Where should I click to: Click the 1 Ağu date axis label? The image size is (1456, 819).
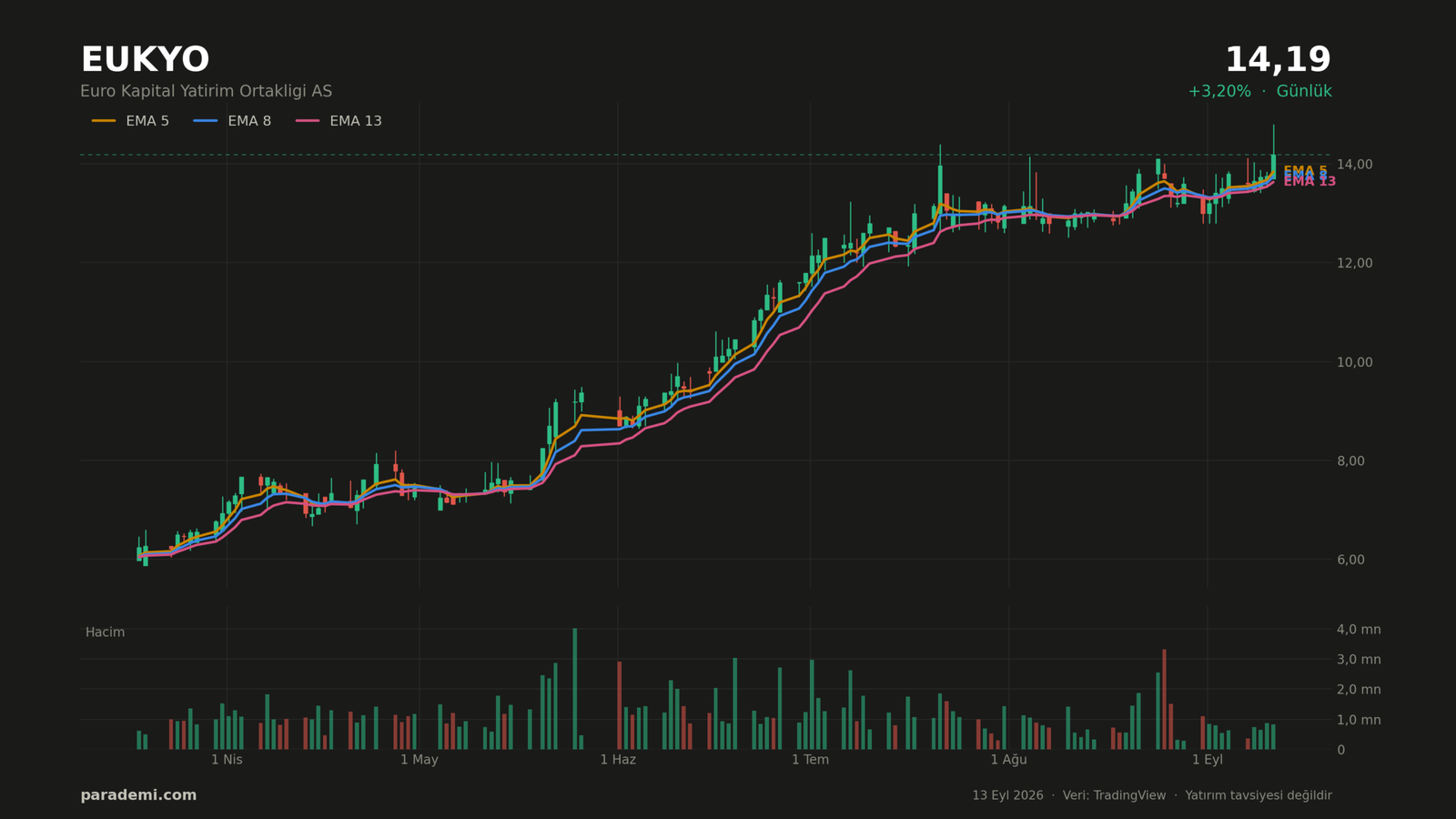coord(1008,760)
